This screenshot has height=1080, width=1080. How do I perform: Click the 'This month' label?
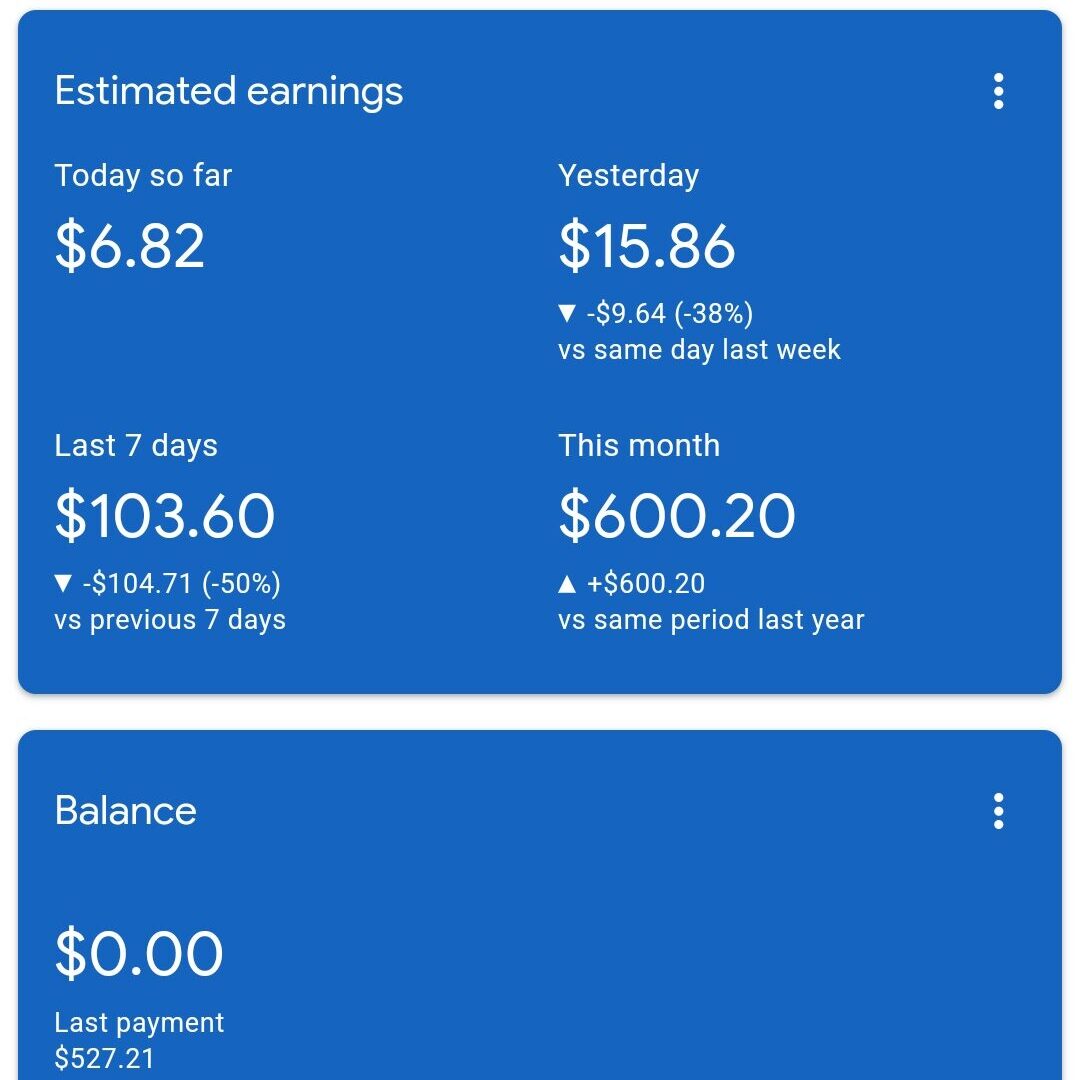[x=639, y=446]
